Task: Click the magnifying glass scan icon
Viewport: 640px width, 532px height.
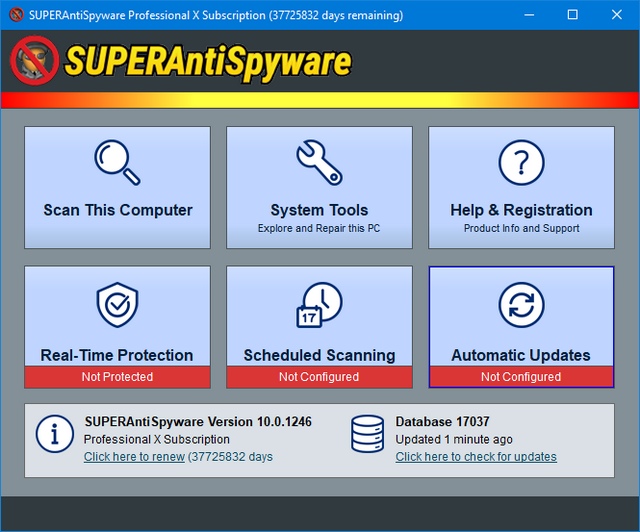Action: click(x=117, y=162)
